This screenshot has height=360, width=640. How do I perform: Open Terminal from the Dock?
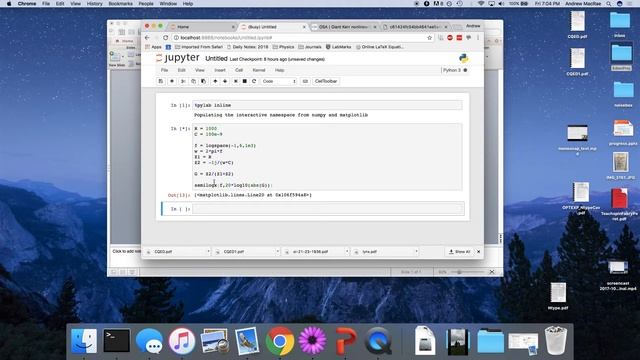116,340
